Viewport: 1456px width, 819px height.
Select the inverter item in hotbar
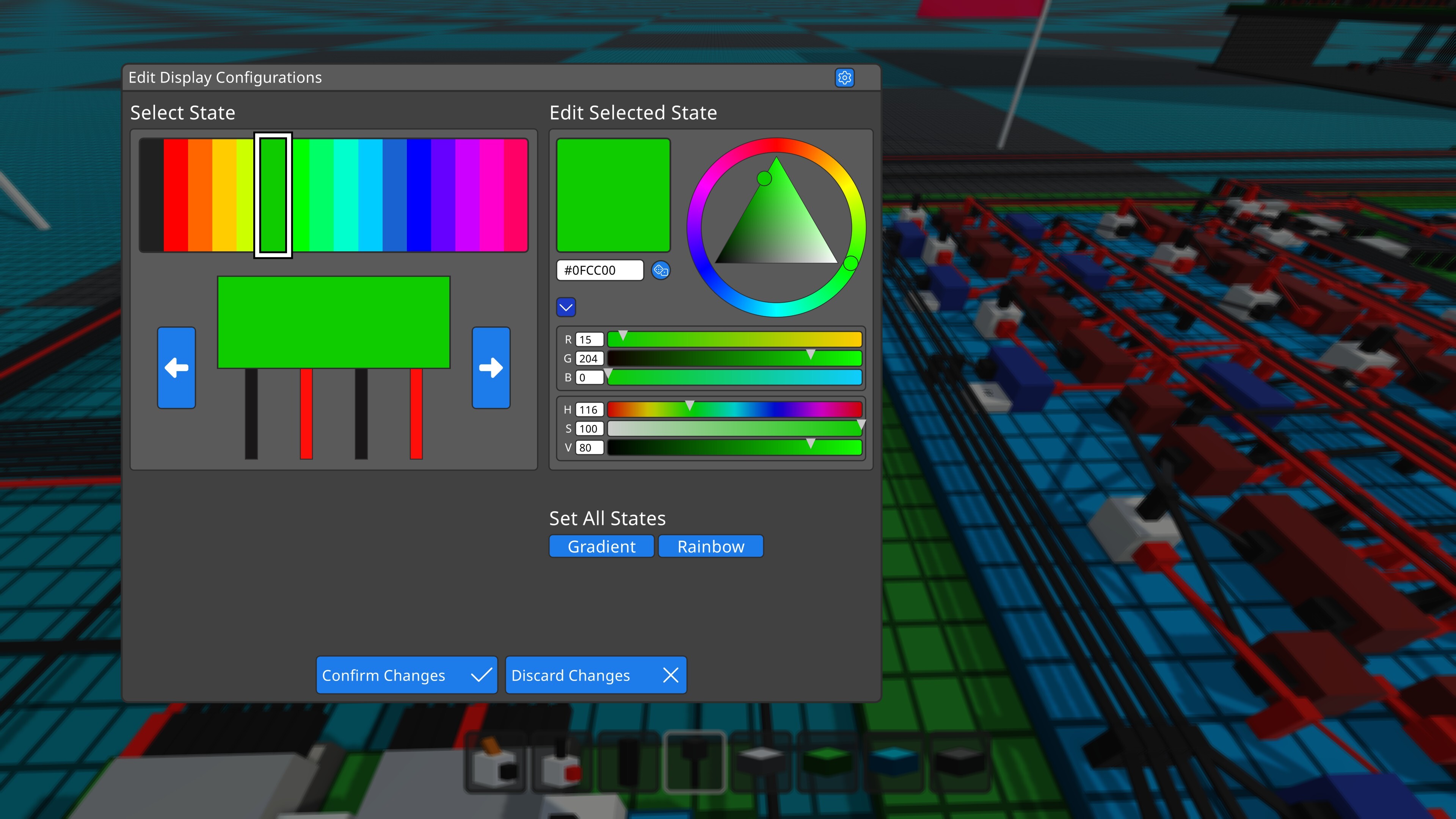point(495,762)
